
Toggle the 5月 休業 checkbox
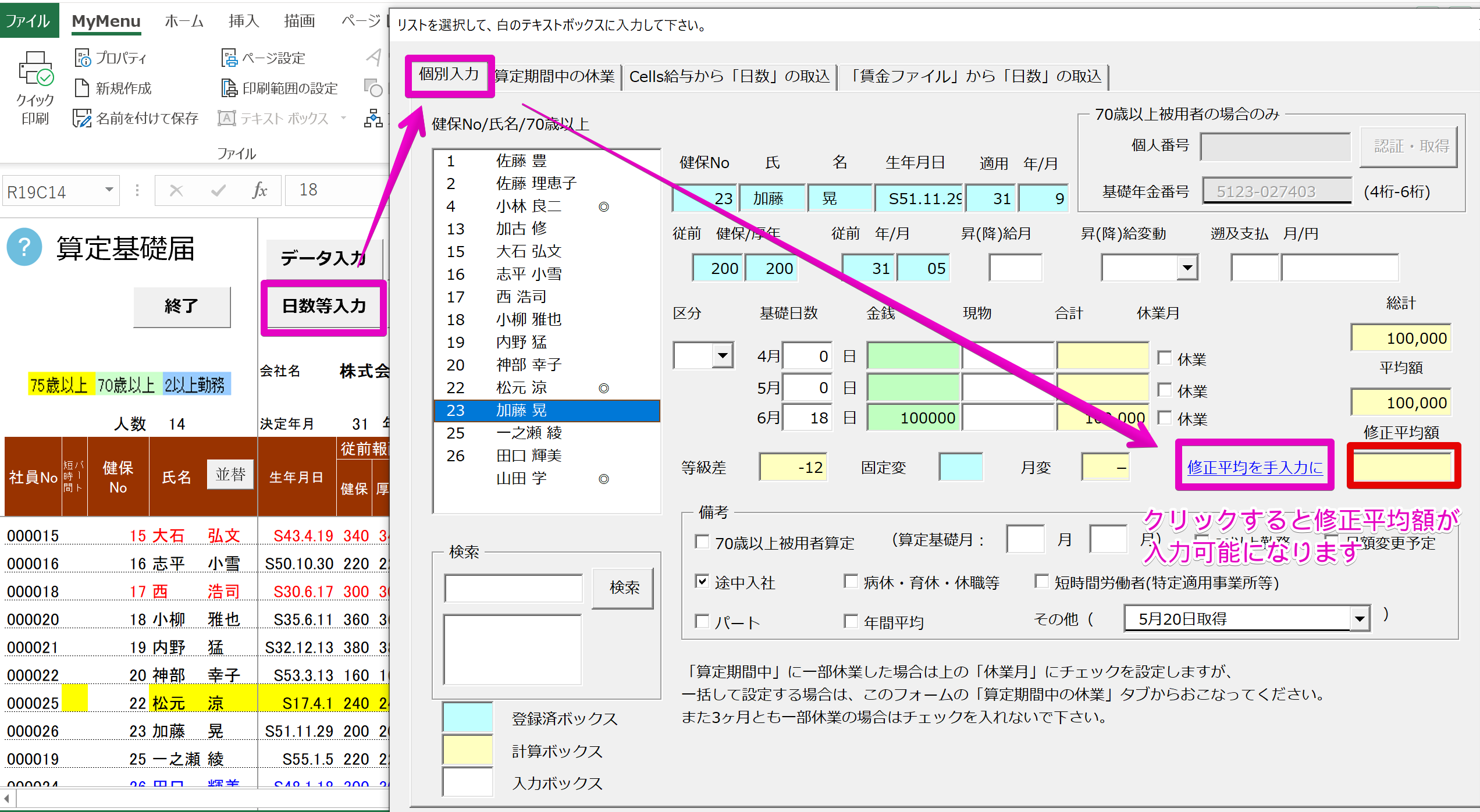coord(1164,389)
